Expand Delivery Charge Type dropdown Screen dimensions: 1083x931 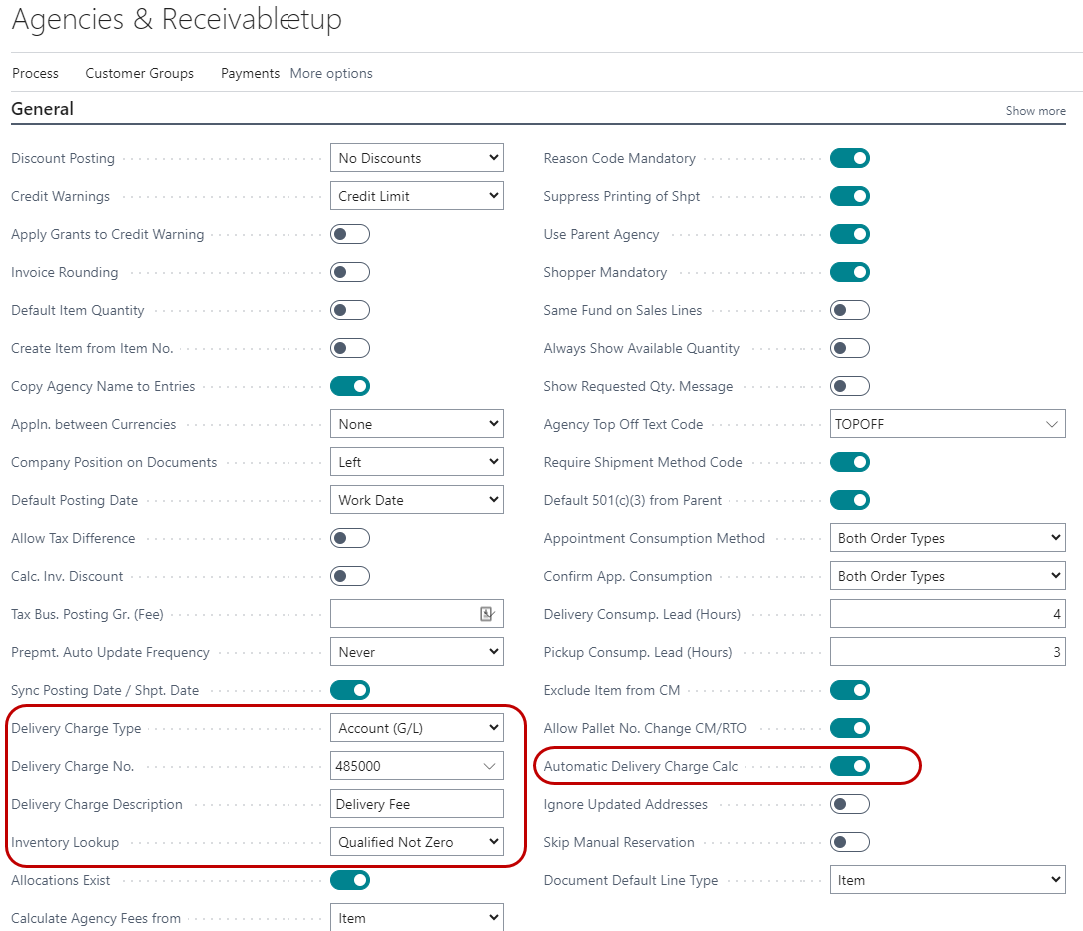click(416, 728)
